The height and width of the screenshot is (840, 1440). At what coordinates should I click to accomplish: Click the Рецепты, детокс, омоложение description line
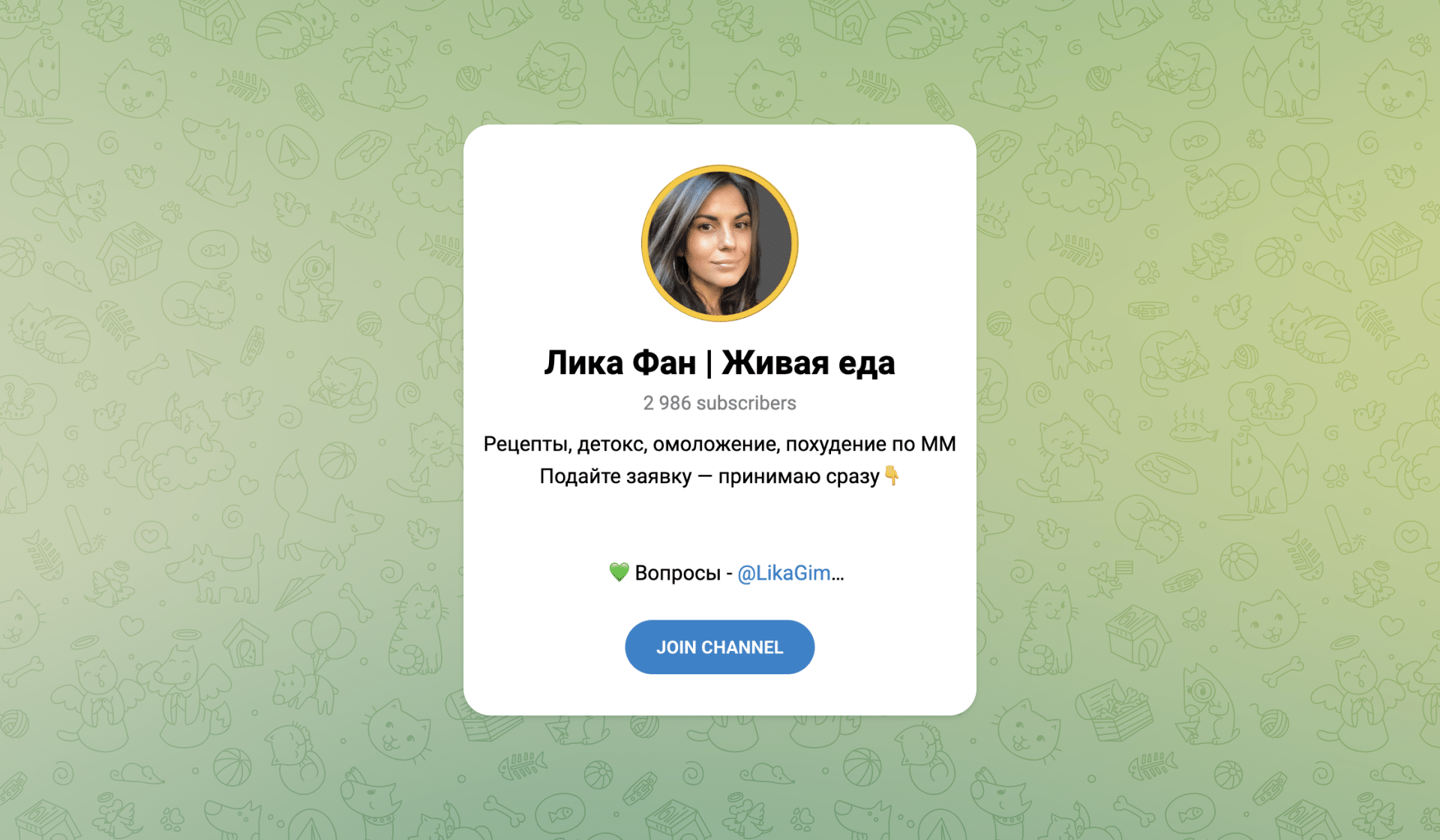pyautogui.click(x=719, y=444)
